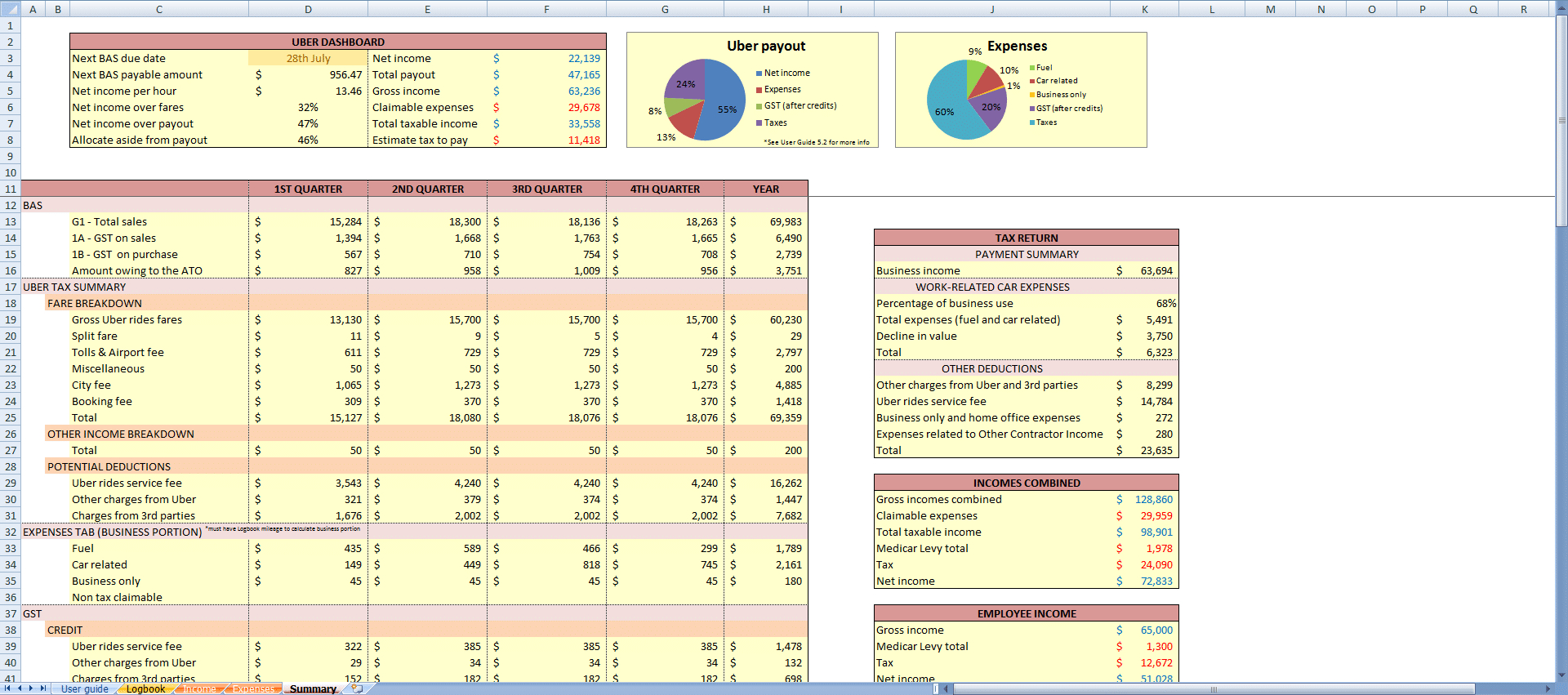Click the 4TH QUARTER column heading

coord(665,189)
